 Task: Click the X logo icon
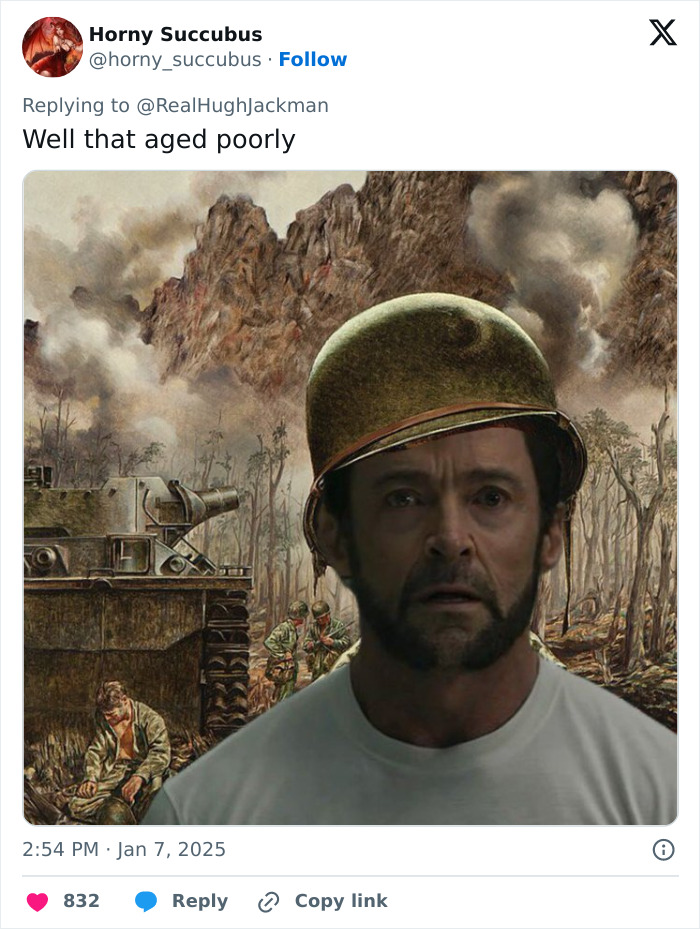(663, 32)
